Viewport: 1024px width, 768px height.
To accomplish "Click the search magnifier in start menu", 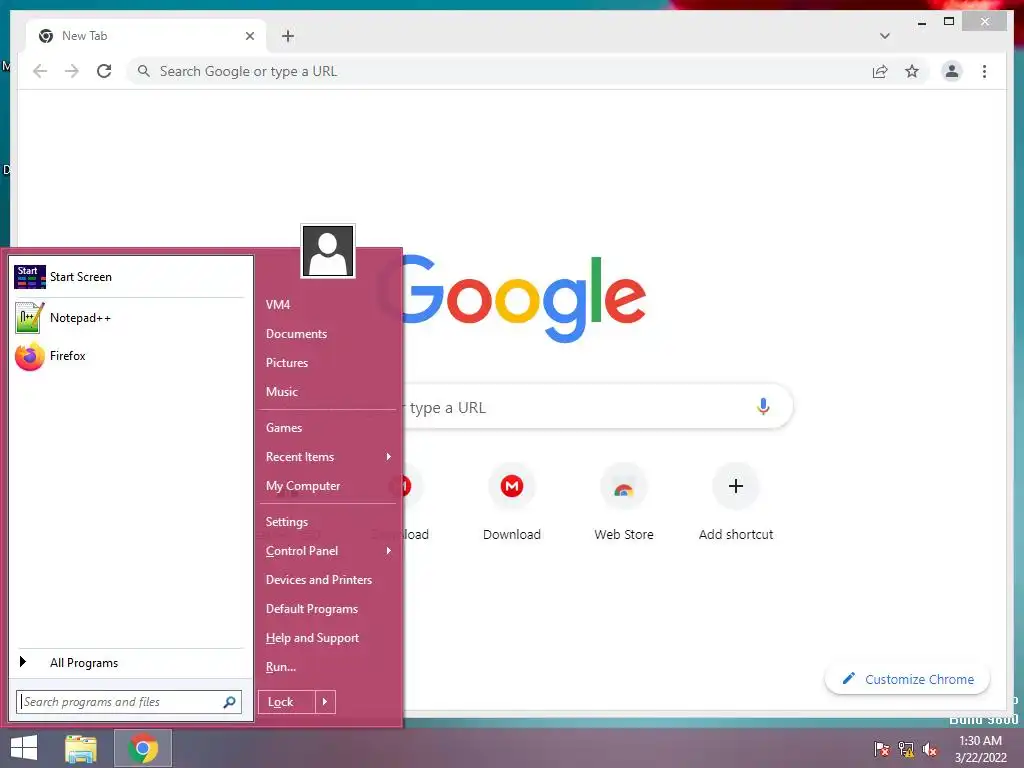I will pyautogui.click(x=229, y=702).
